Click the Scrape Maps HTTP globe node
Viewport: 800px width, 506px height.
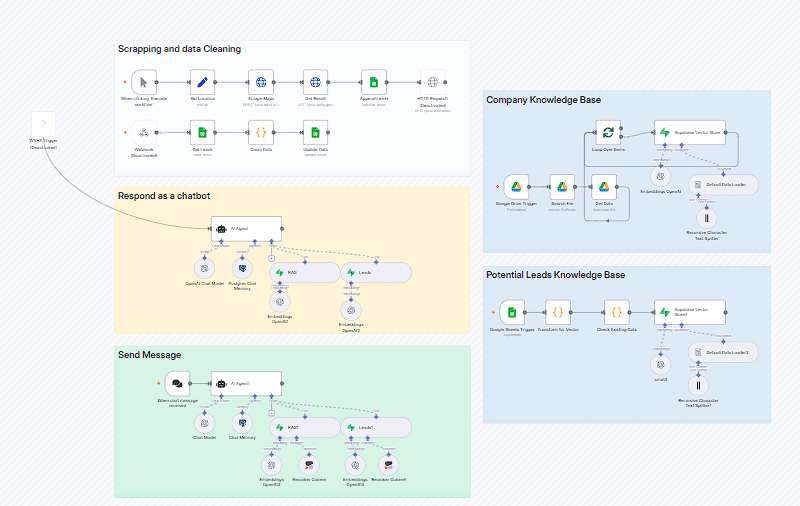tap(261, 82)
